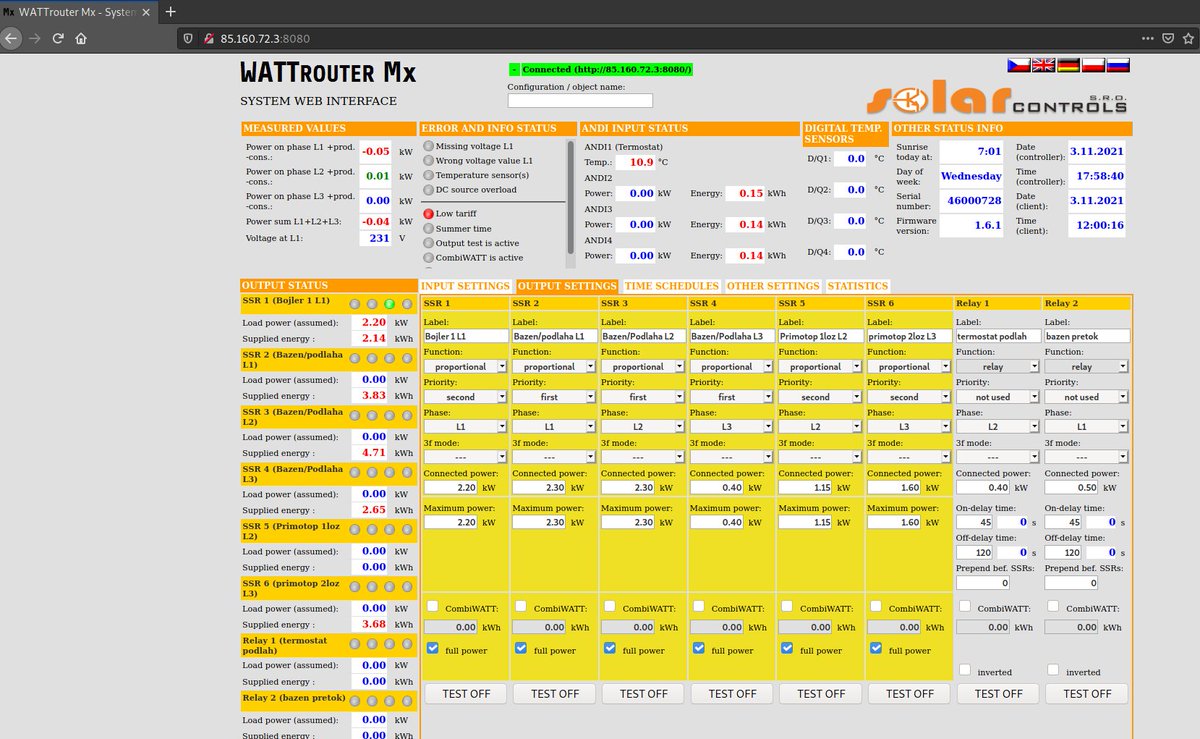Click the insecure connection lock icon
Image resolution: width=1200 pixels, height=739 pixels.
[x=209, y=38]
